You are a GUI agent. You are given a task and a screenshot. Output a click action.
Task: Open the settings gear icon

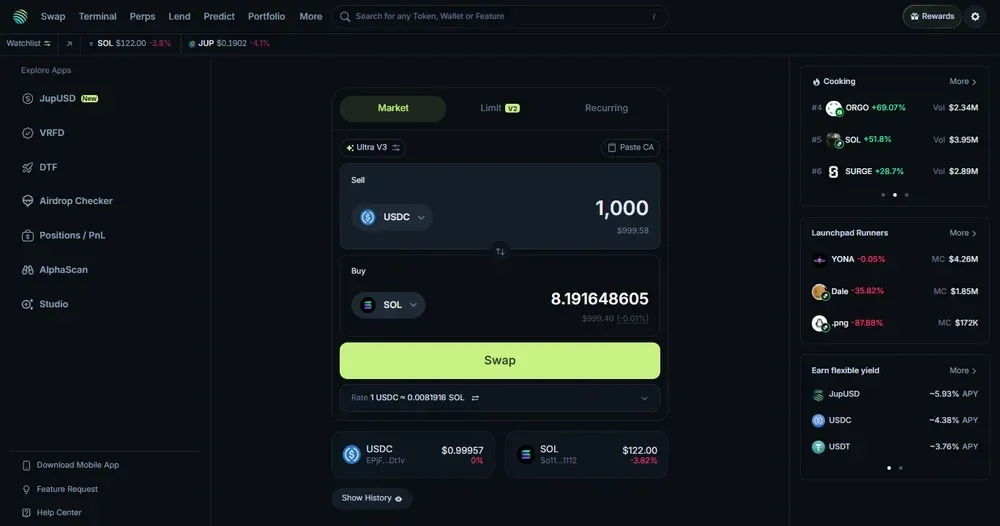(x=975, y=17)
